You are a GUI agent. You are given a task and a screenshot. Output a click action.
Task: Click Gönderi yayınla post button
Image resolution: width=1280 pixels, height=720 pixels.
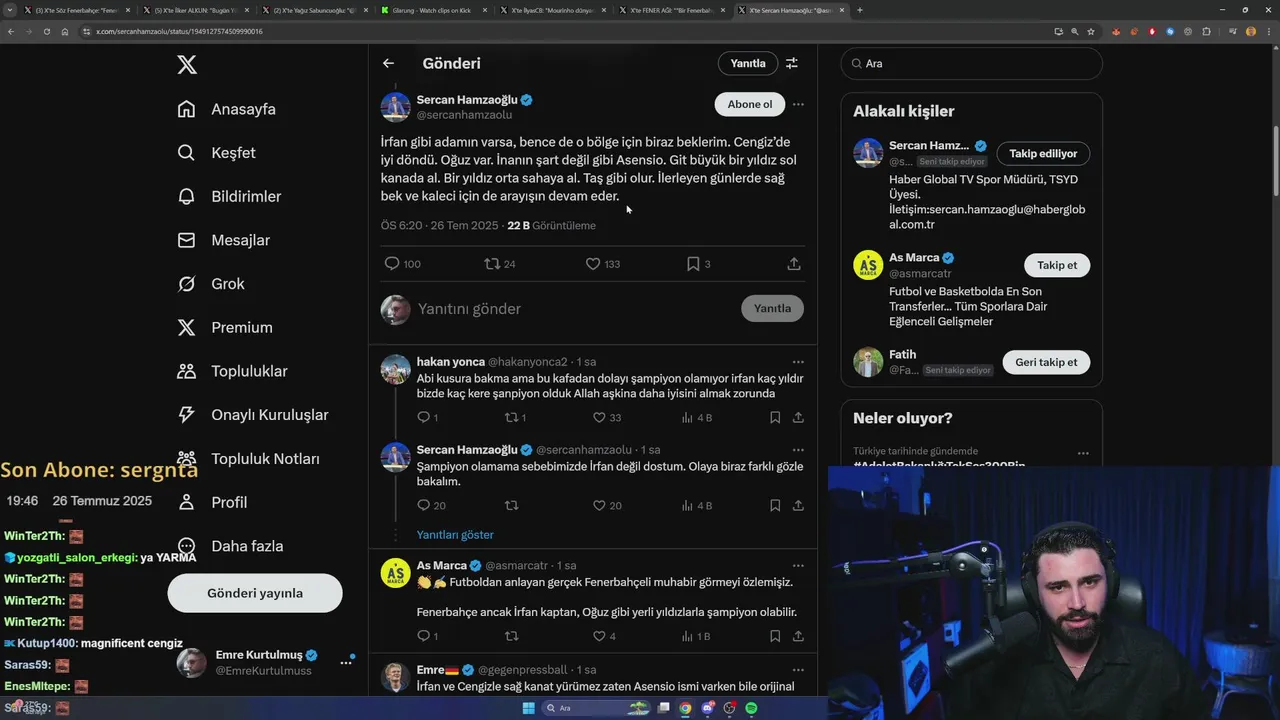click(x=255, y=593)
